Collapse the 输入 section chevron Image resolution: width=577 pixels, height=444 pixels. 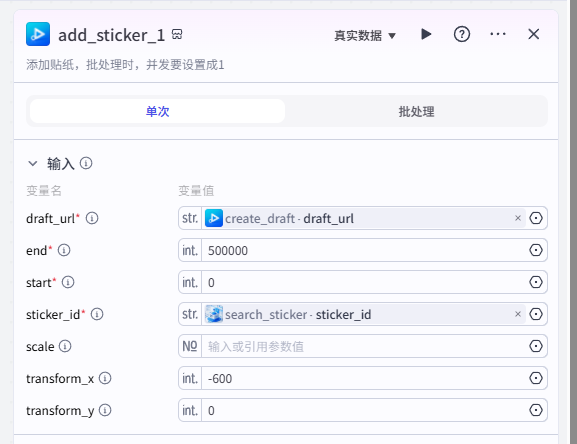33,163
